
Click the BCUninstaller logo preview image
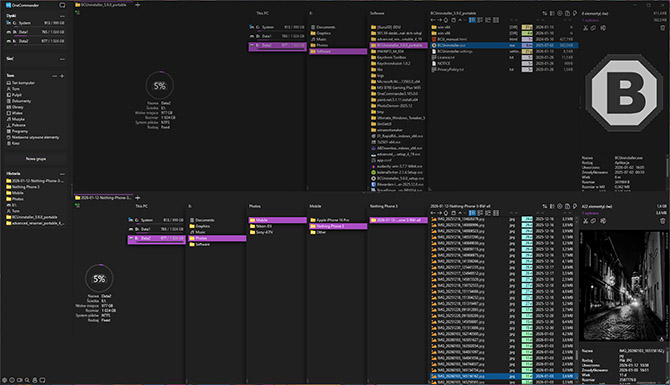coord(623,93)
